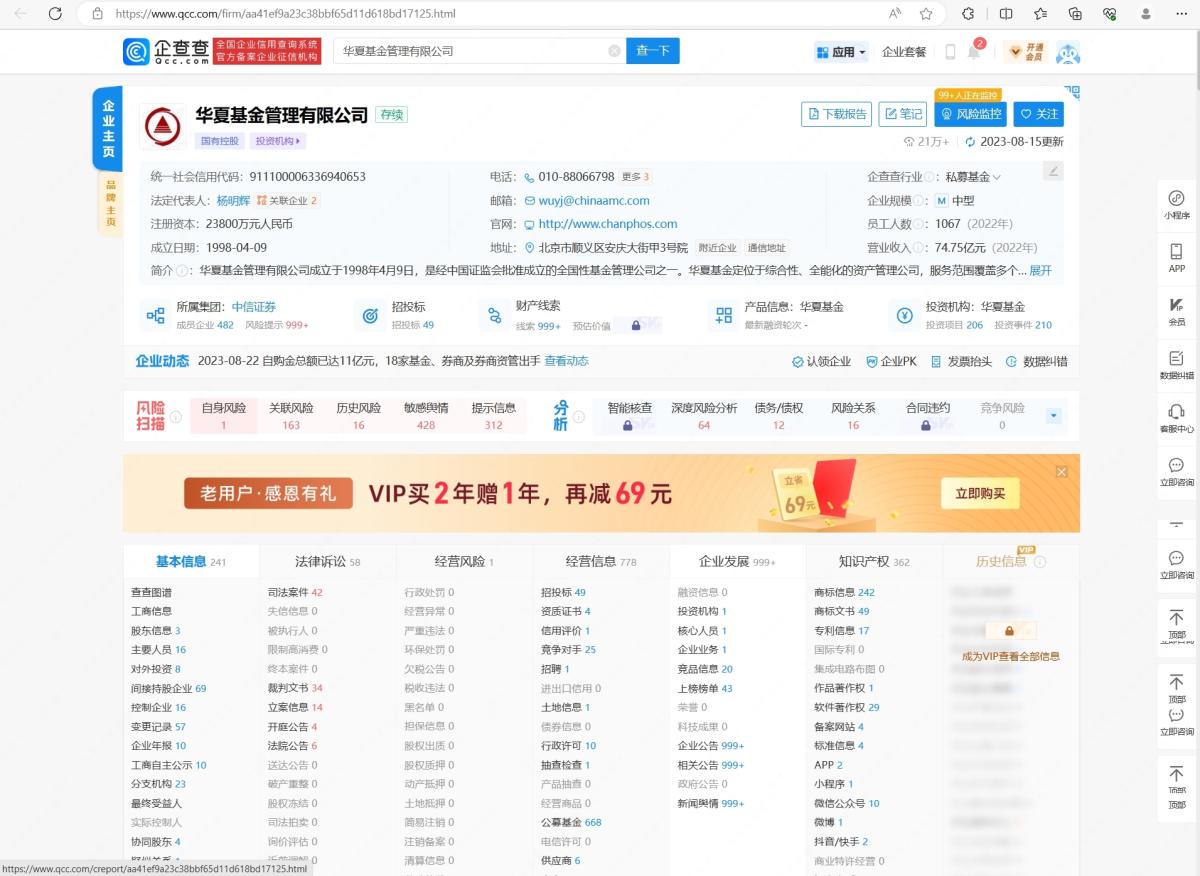Click the notification bell icon at top
The width and height of the screenshot is (1200, 876).
[971, 51]
